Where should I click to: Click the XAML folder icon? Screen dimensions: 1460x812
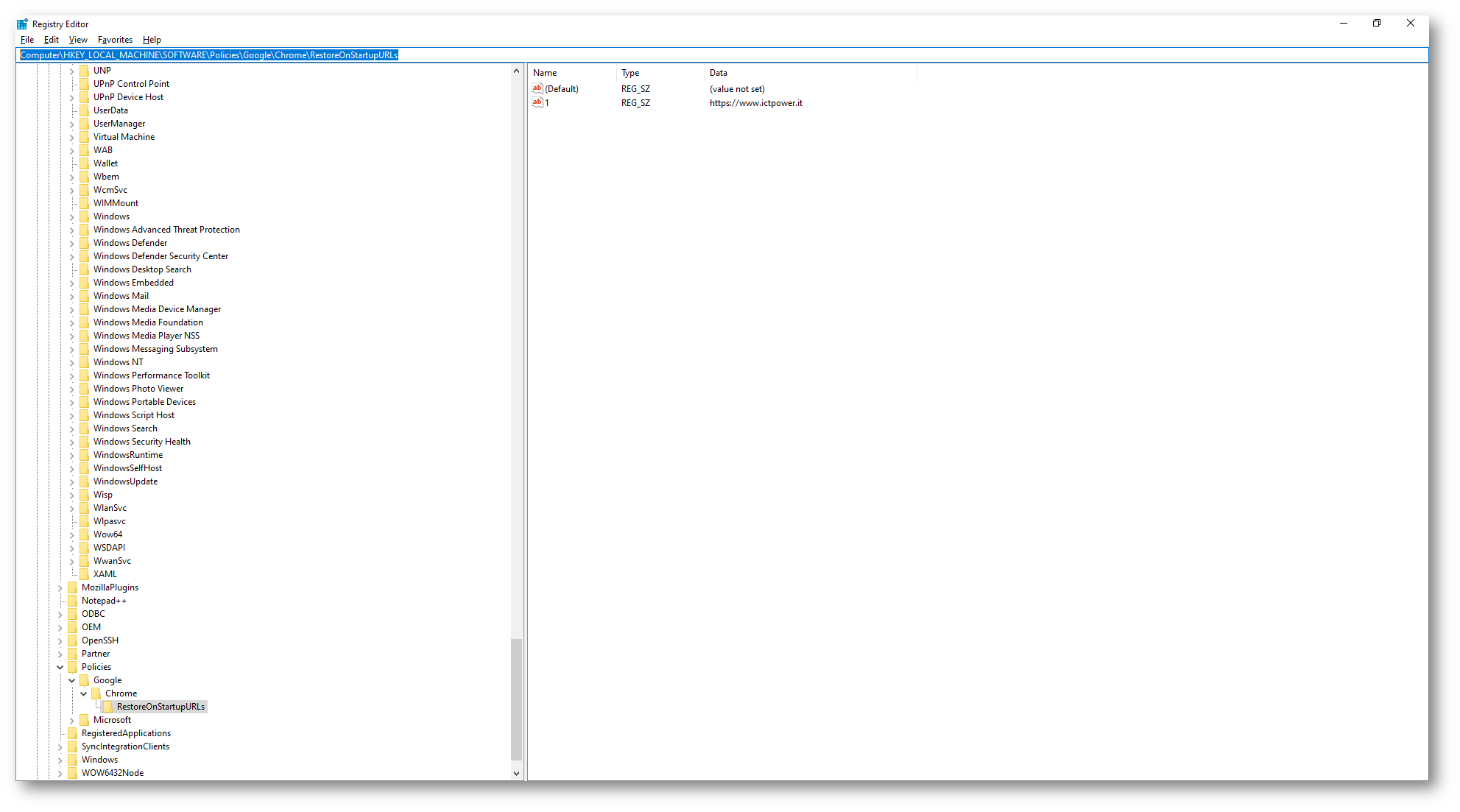pos(85,574)
